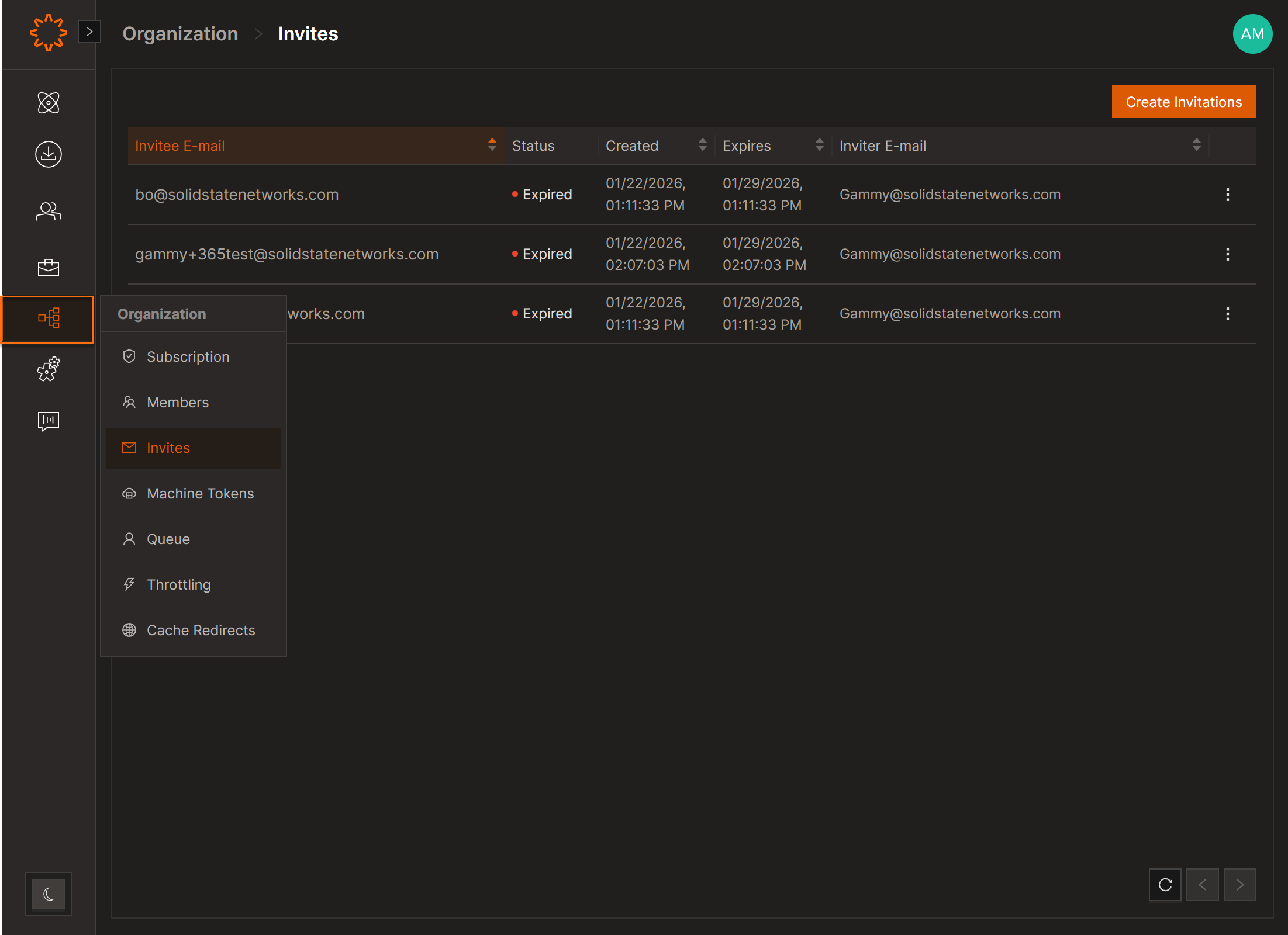
Task: Select Machine Tokens menu item
Action: click(x=200, y=494)
